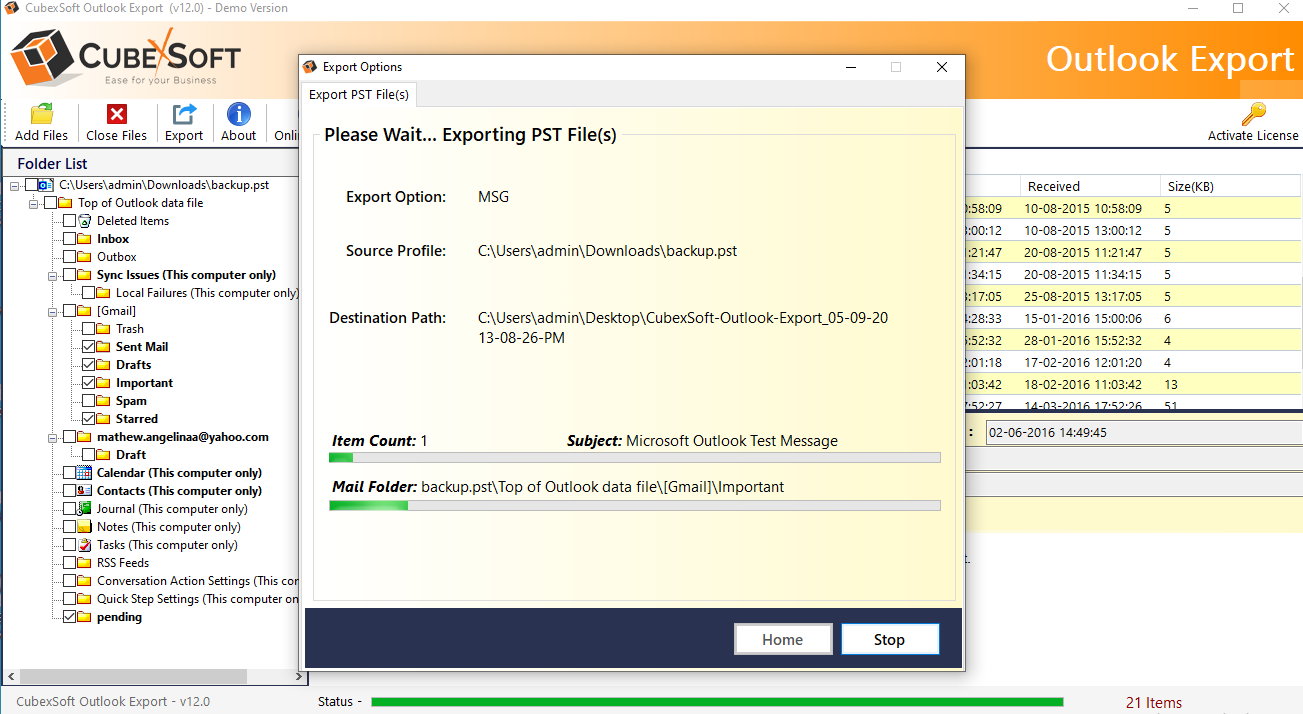Screen dimensions: 1303x714
Task: Uncheck the Starred folder checkbox
Action: pyautogui.click(x=88, y=419)
